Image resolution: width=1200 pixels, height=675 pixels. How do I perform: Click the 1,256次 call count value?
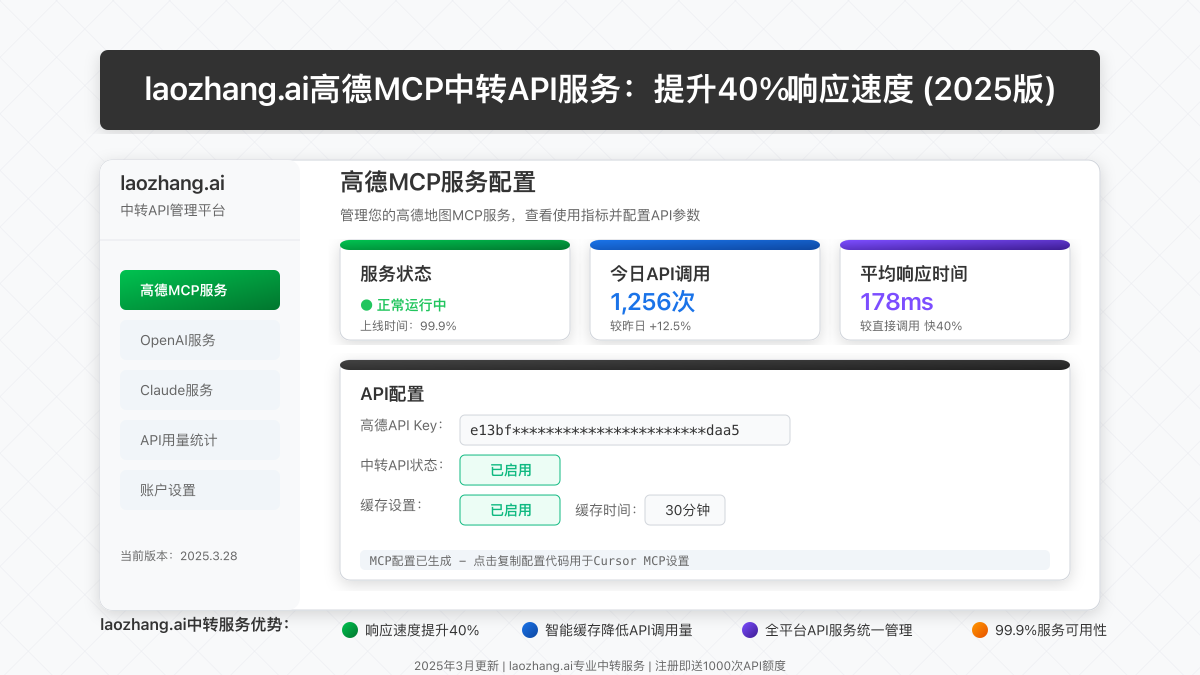click(652, 302)
